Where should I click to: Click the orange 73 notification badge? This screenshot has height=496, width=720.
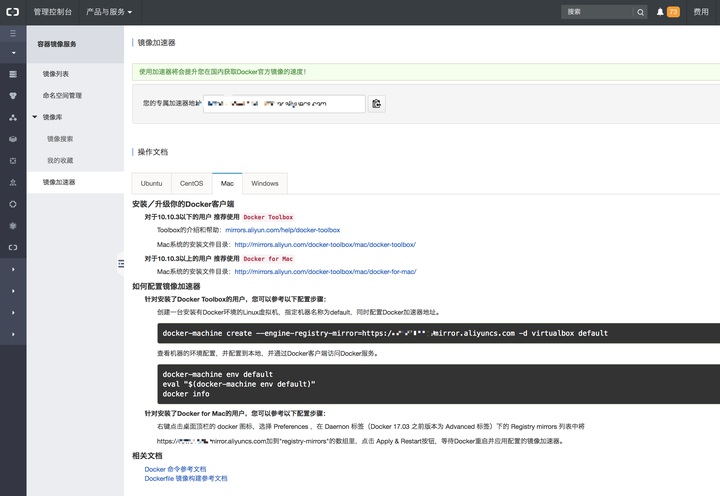point(673,12)
